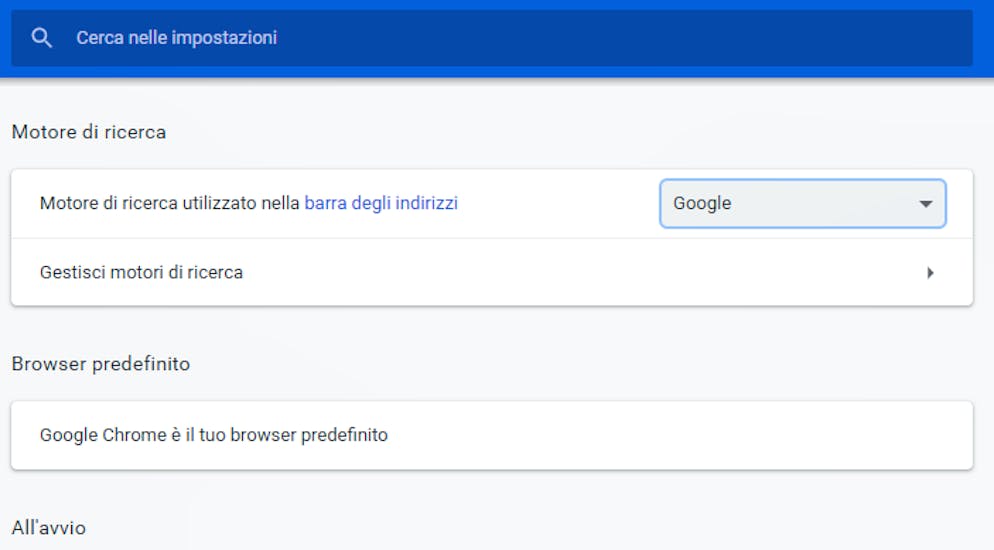The width and height of the screenshot is (994, 550).
Task: Click the caret arrow on the Google selector
Action: 926,204
